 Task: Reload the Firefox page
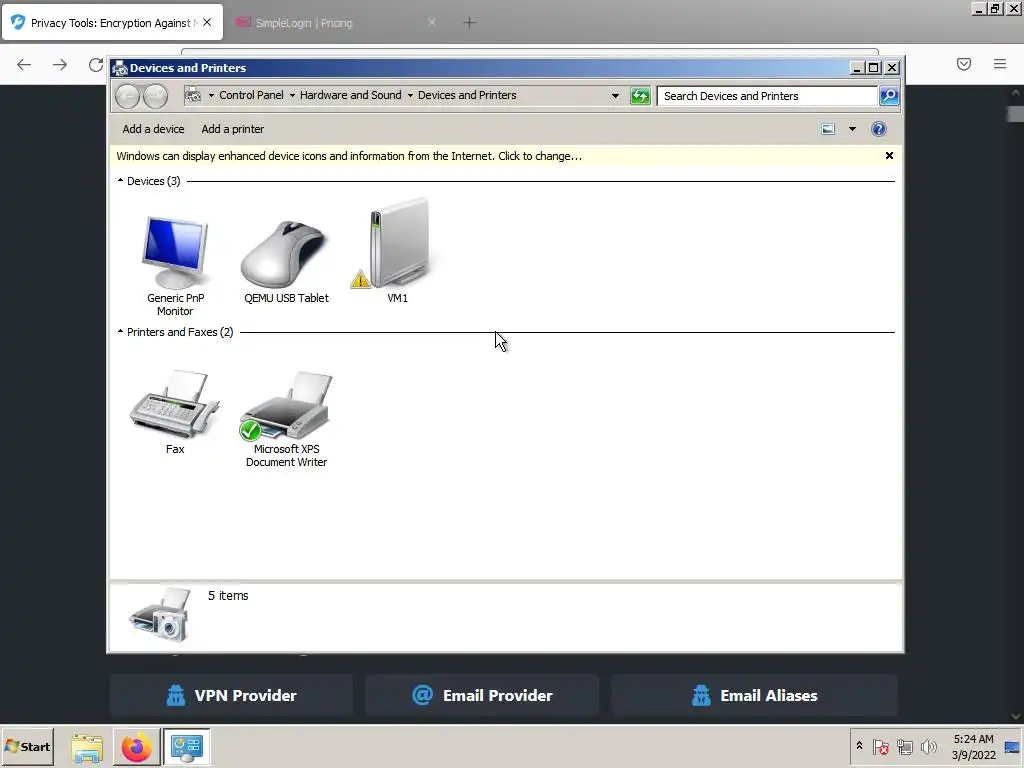96,64
